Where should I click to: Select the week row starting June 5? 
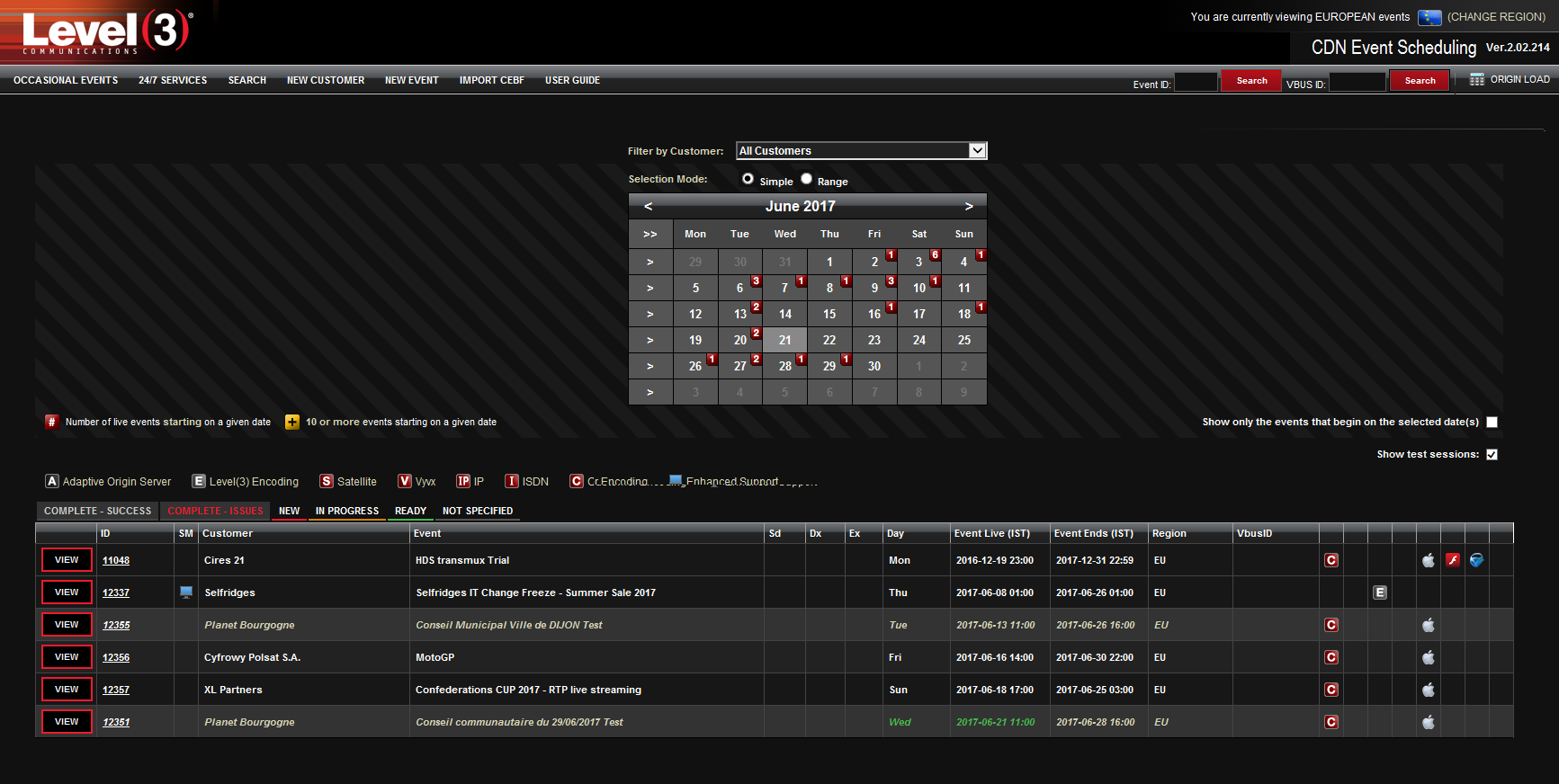coord(650,288)
